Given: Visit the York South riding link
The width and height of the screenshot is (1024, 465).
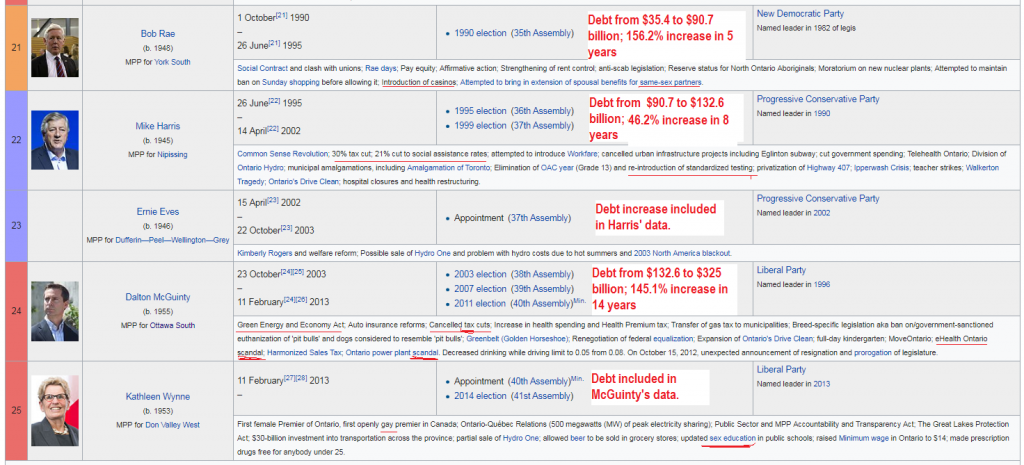Looking at the screenshot, I should pyautogui.click(x=169, y=61).
